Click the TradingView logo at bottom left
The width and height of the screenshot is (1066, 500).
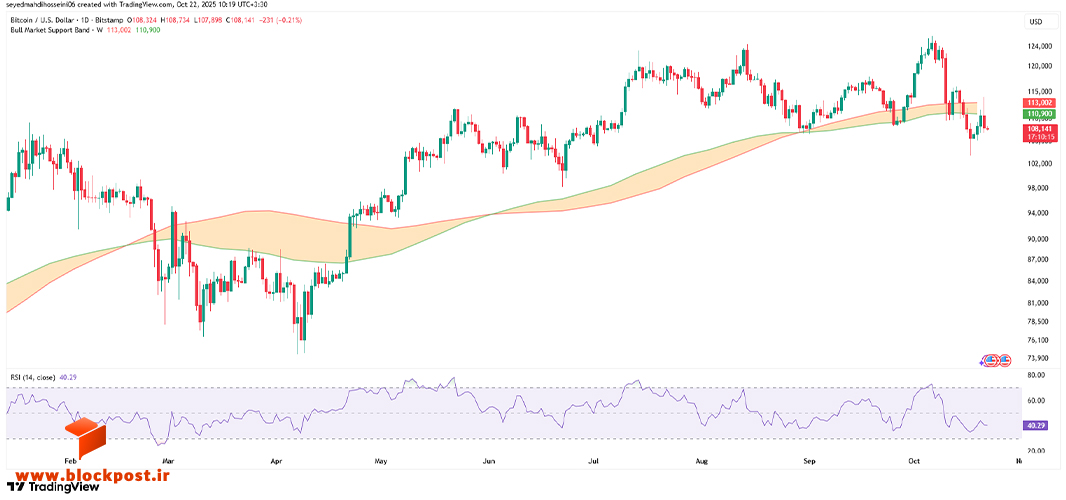point(52,487)
